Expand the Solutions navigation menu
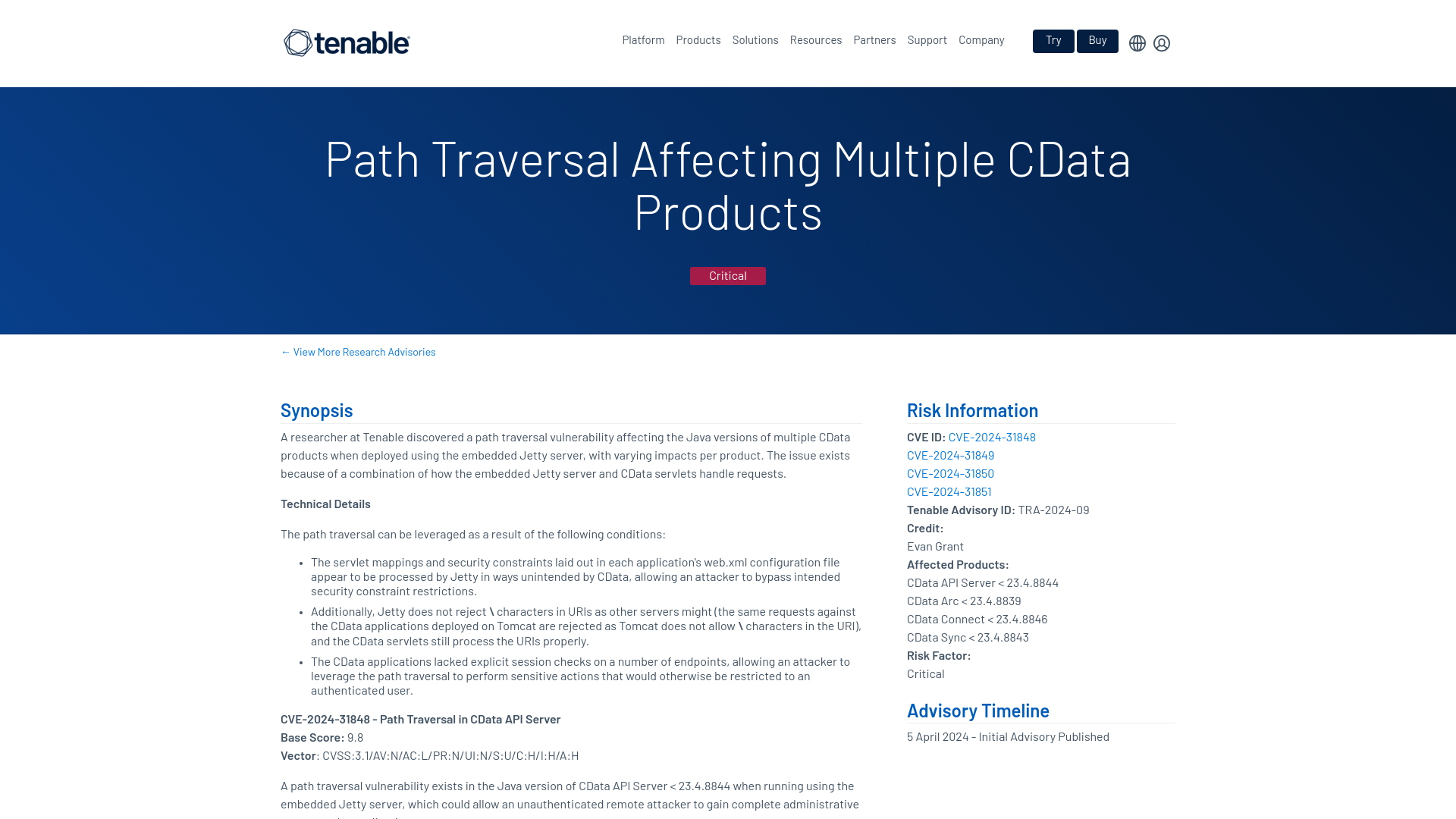1456x819 pixels. tap(755, 40)
